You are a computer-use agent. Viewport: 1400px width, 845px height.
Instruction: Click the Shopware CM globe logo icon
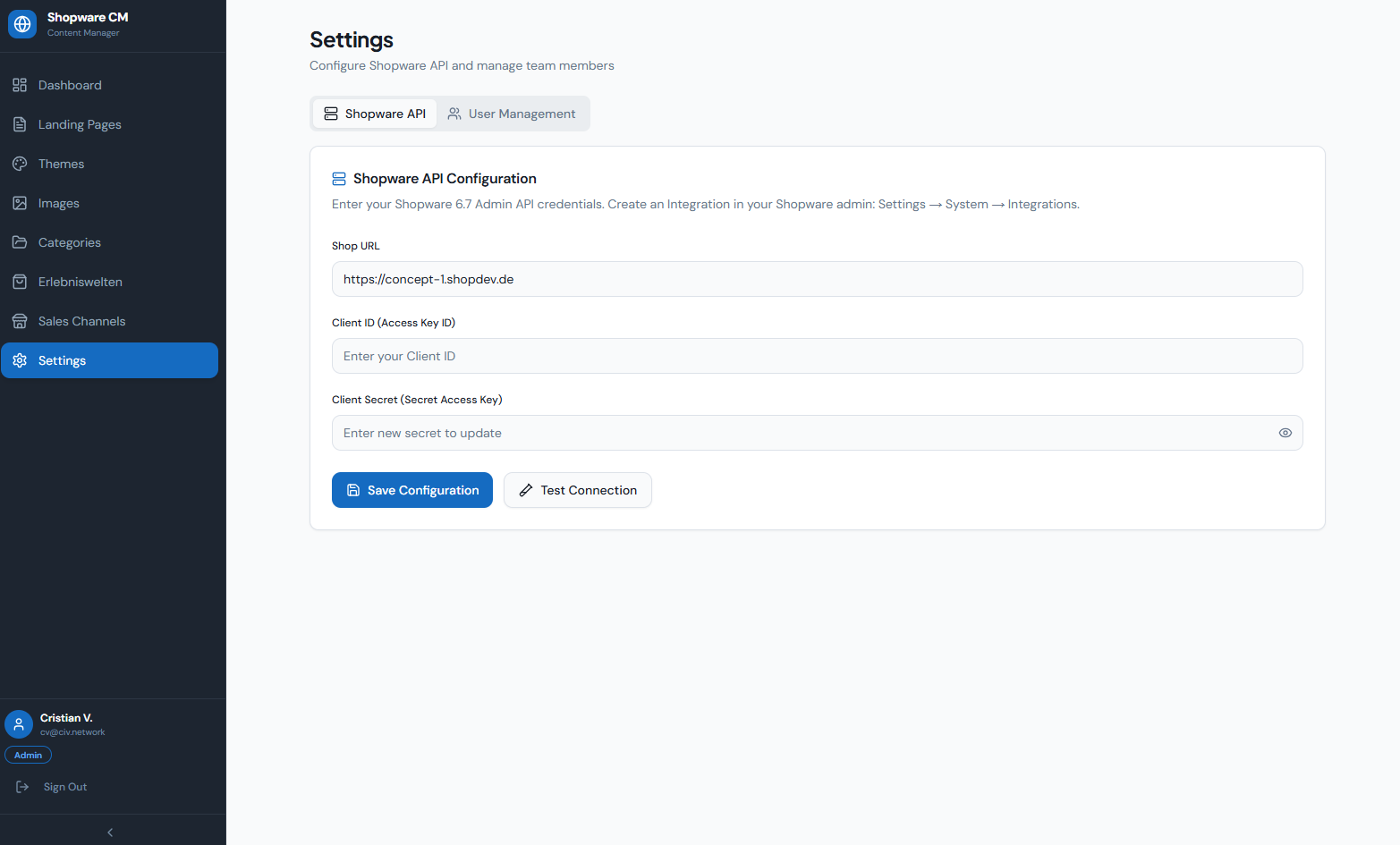(x=22, y=24)
